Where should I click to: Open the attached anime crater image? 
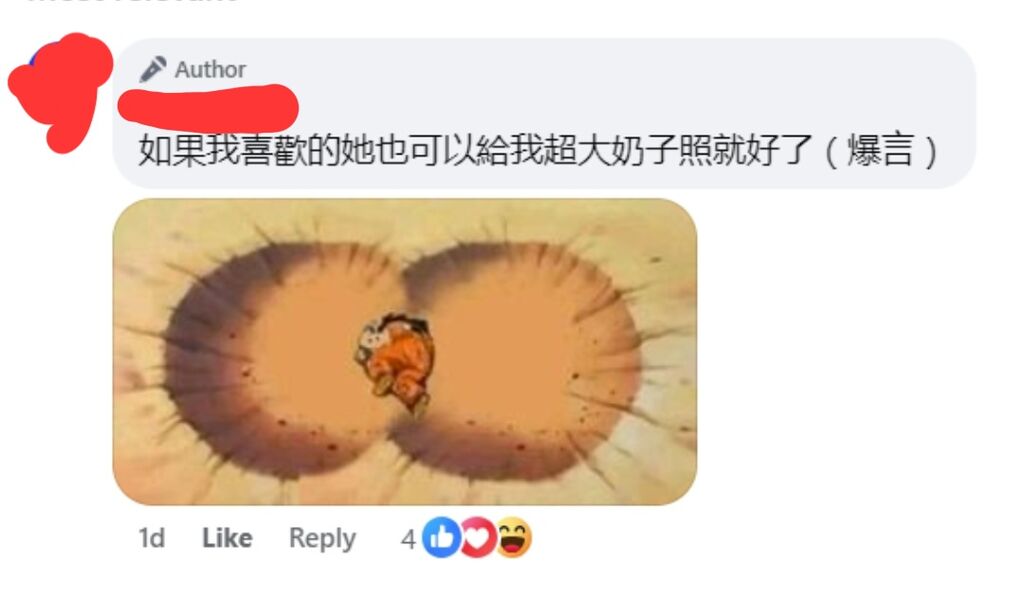coord(405,352)
